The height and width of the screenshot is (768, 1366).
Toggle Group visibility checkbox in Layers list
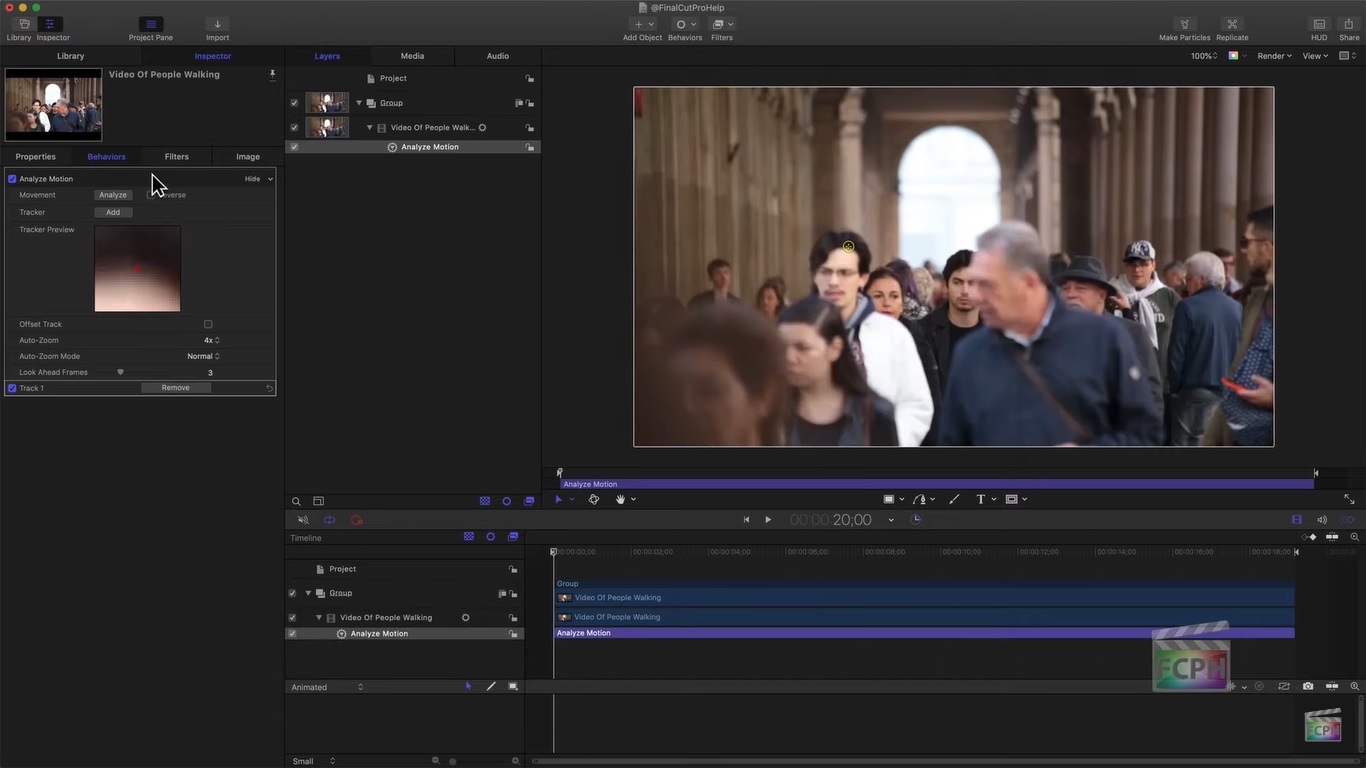pos(294,103)
